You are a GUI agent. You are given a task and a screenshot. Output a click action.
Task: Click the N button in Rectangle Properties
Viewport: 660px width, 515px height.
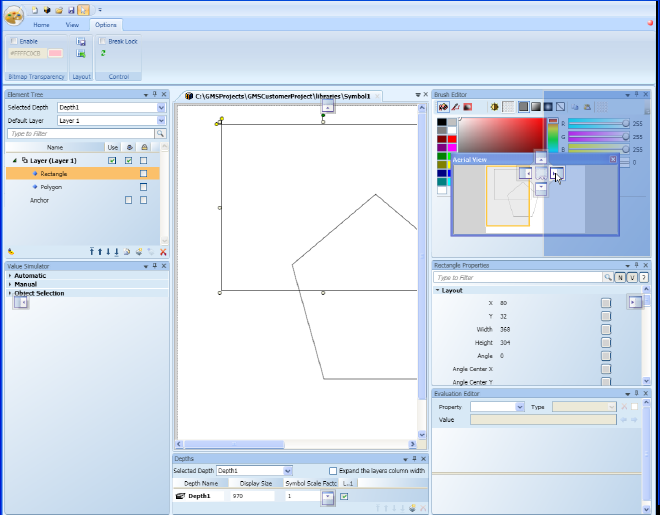tap(620, 277)
